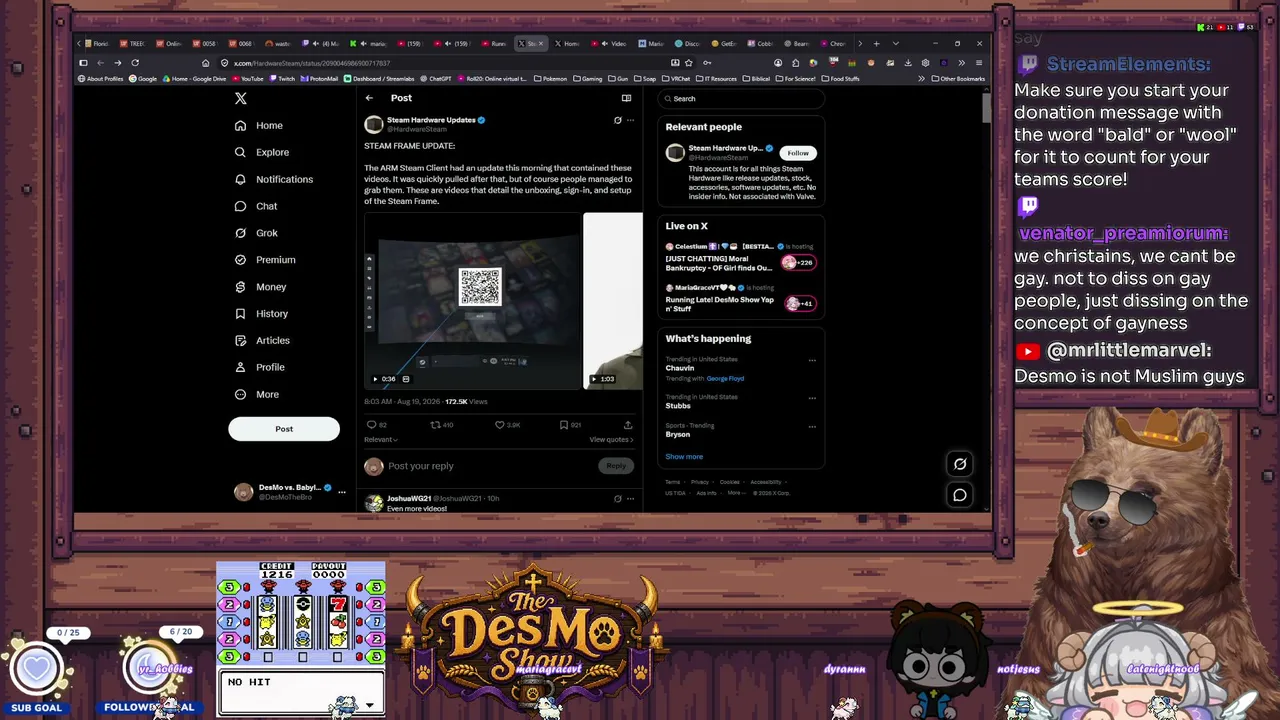
Task: Play the 1:03 video in the post
Action: coord(613,300)
